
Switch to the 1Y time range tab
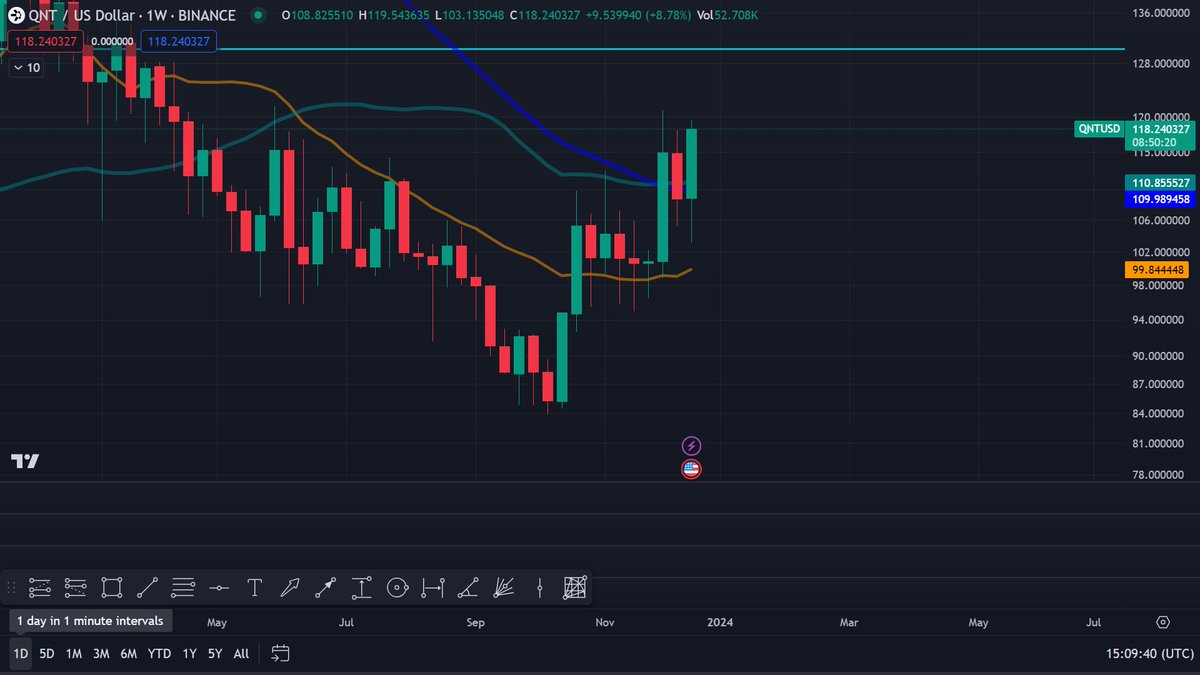tap(189, 653)
